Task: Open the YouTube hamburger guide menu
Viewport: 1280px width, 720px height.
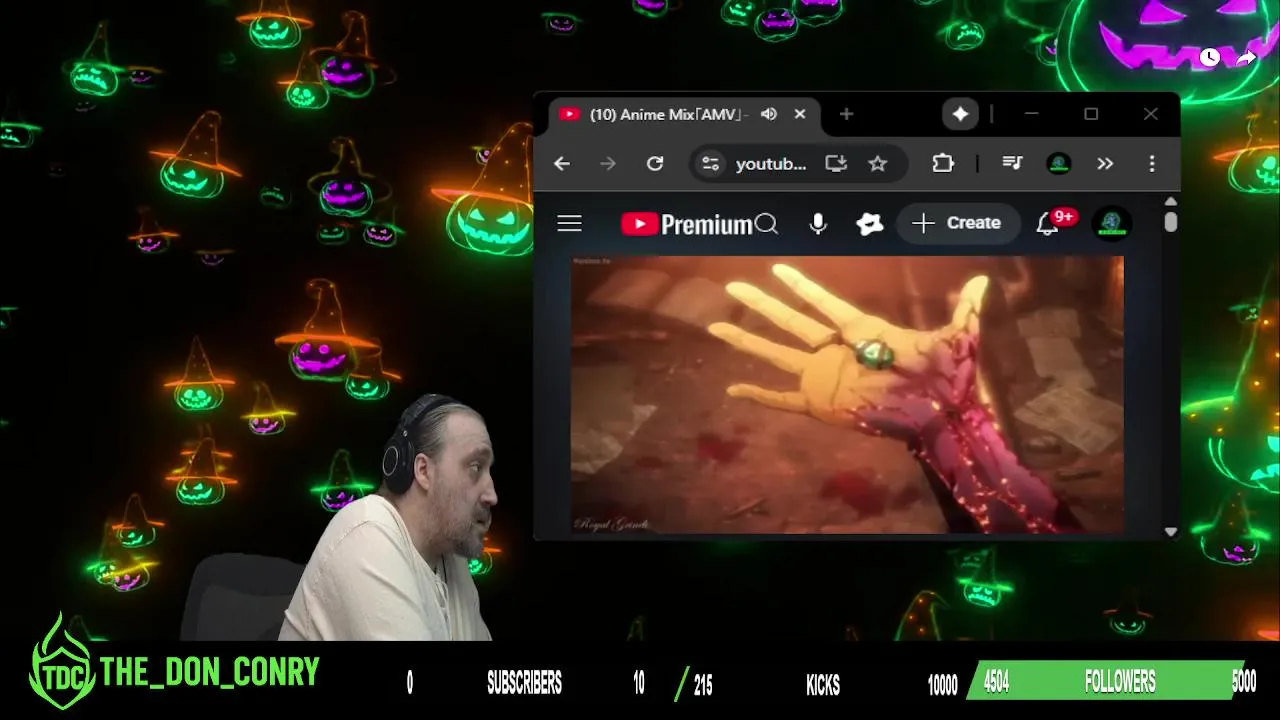Action: tap(569, 223)
